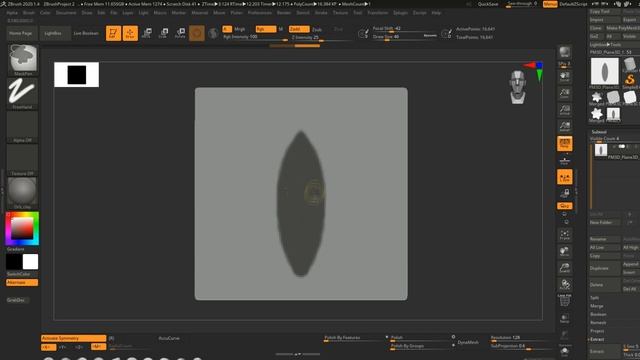Click the Transp transparency icon
This screenshot has height=360, width=640.
click(564, 318)
